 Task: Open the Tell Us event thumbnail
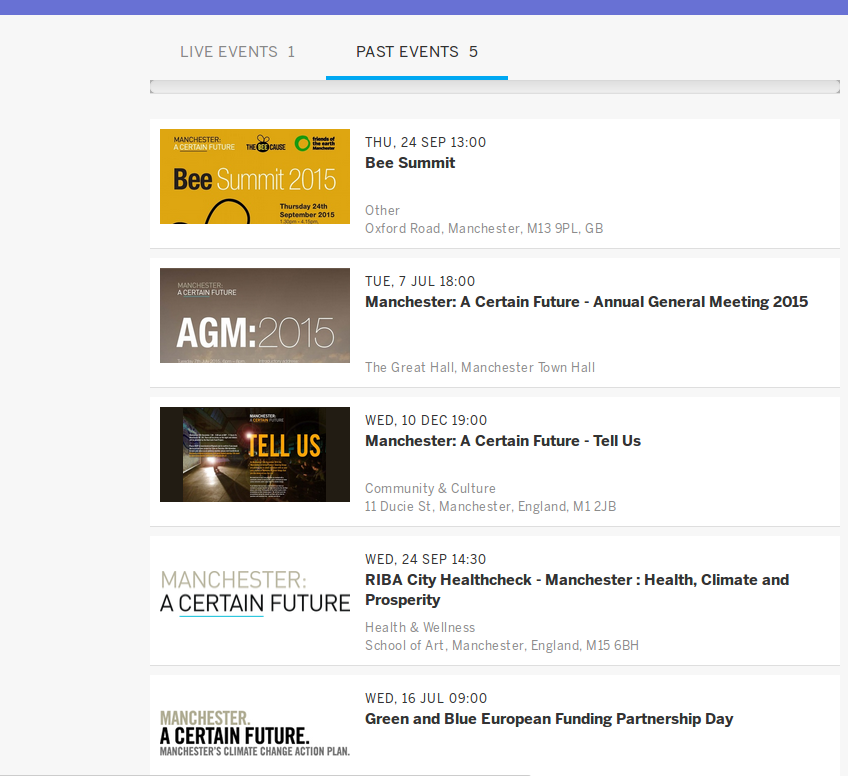click(255, 454)
